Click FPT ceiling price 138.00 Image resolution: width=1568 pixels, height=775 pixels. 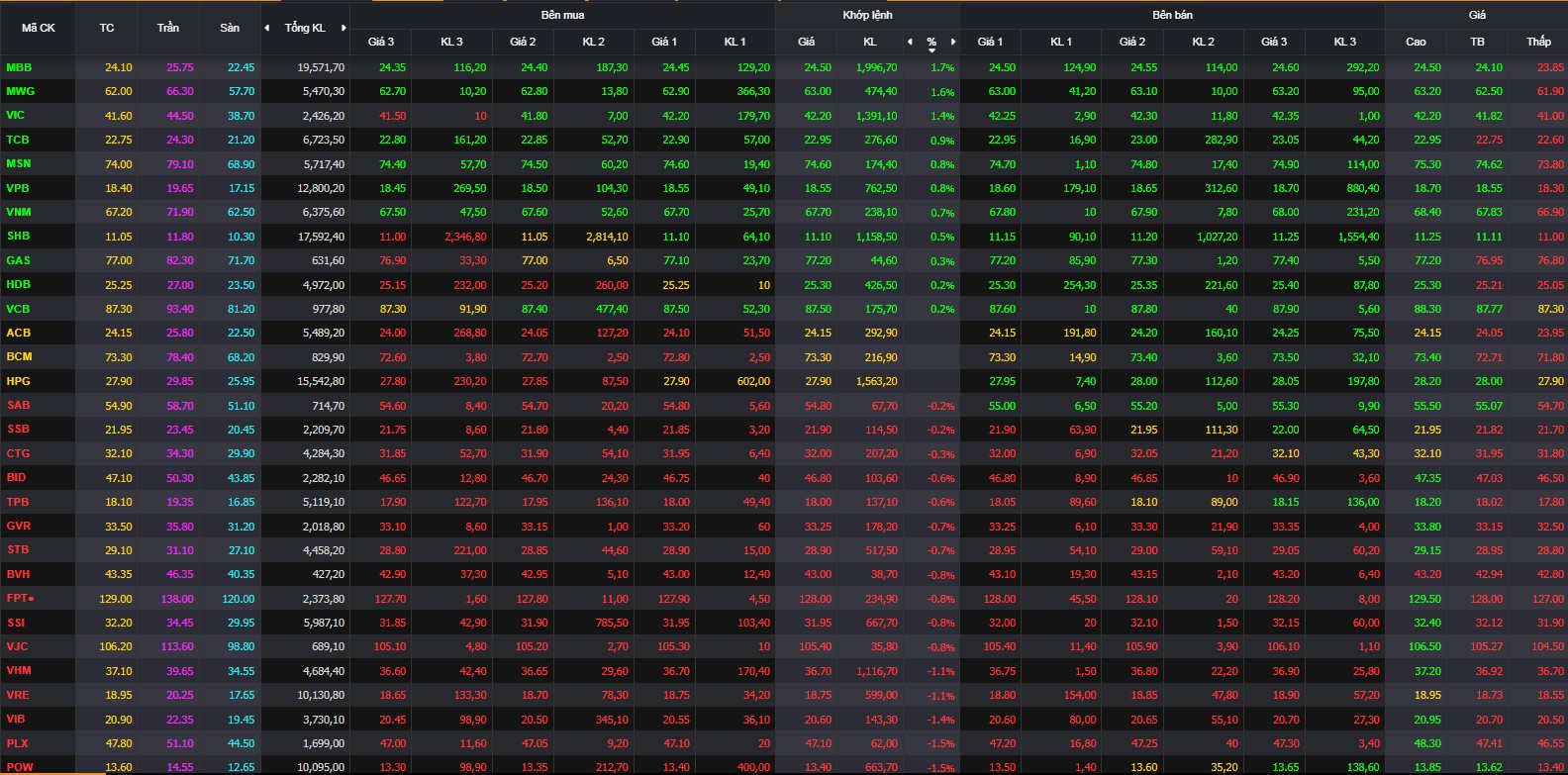(177, 599)
